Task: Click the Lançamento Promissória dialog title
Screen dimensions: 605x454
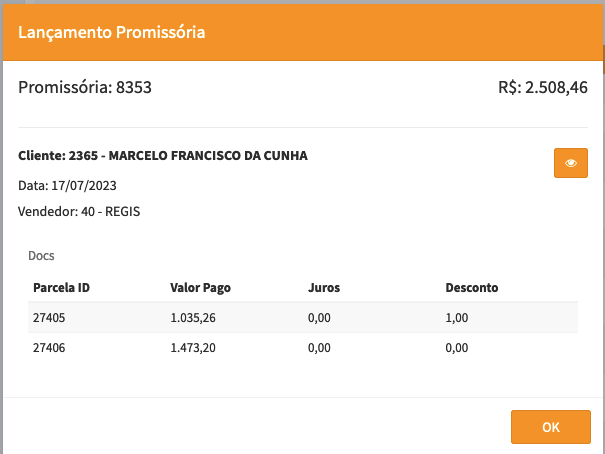Action: click(x=112, y=33)
